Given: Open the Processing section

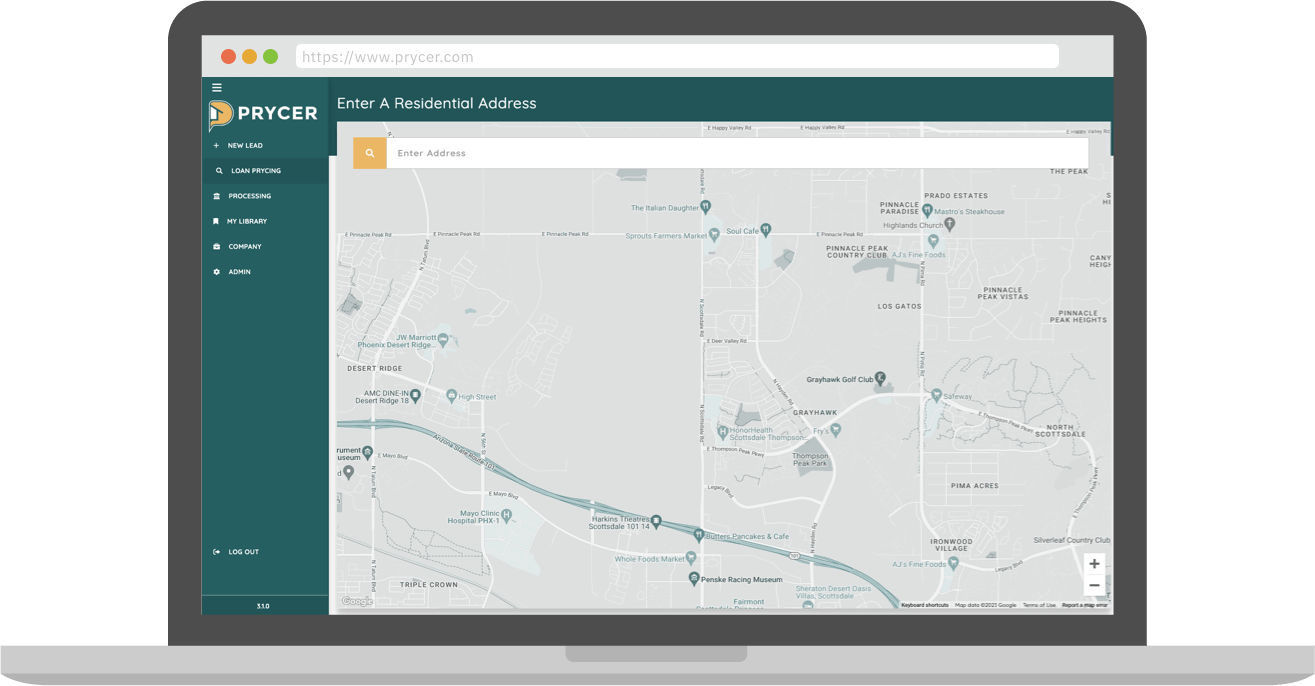Looking at the screenshot, I should (249, 196).
